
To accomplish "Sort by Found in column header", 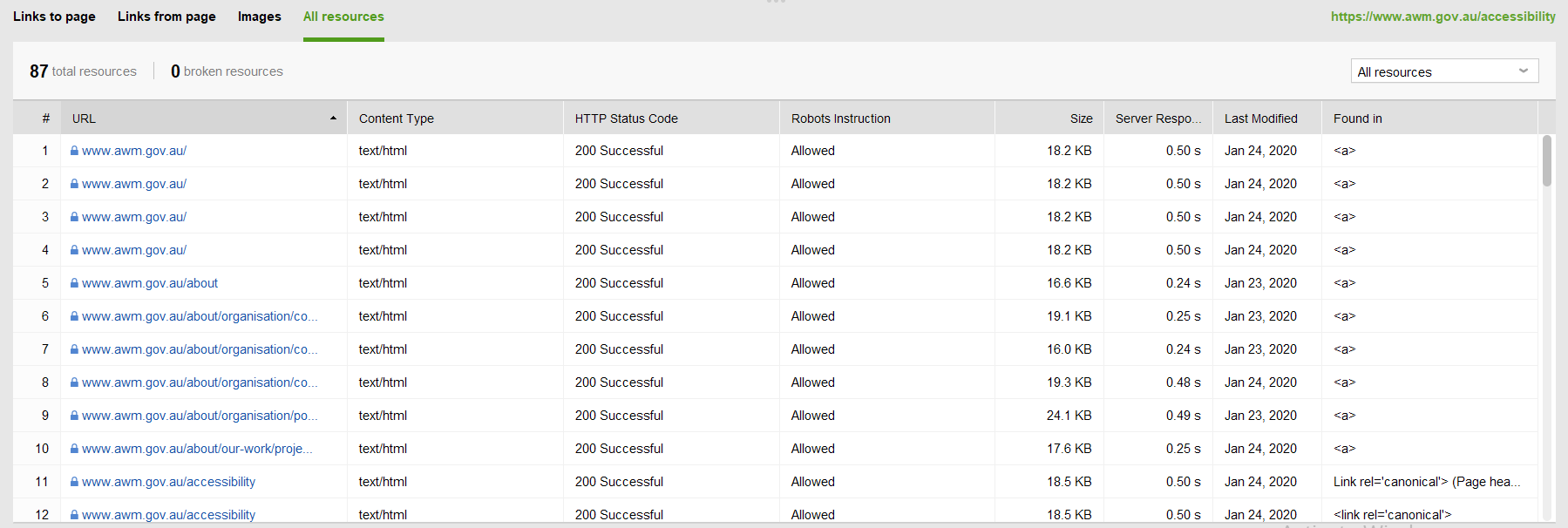I will click(x=1429, y=118).
